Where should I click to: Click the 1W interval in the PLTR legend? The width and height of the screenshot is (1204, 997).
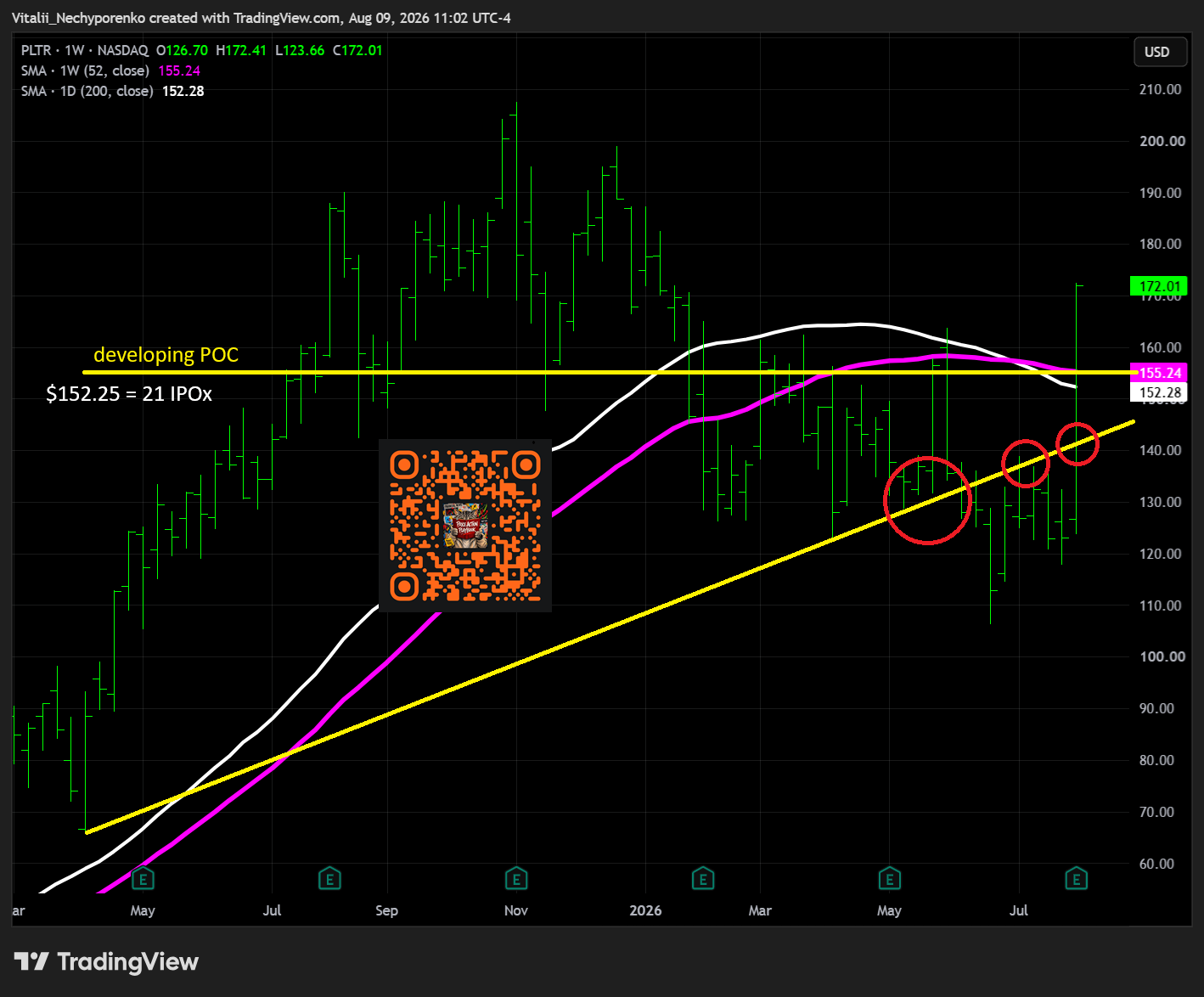pos(75,50)
